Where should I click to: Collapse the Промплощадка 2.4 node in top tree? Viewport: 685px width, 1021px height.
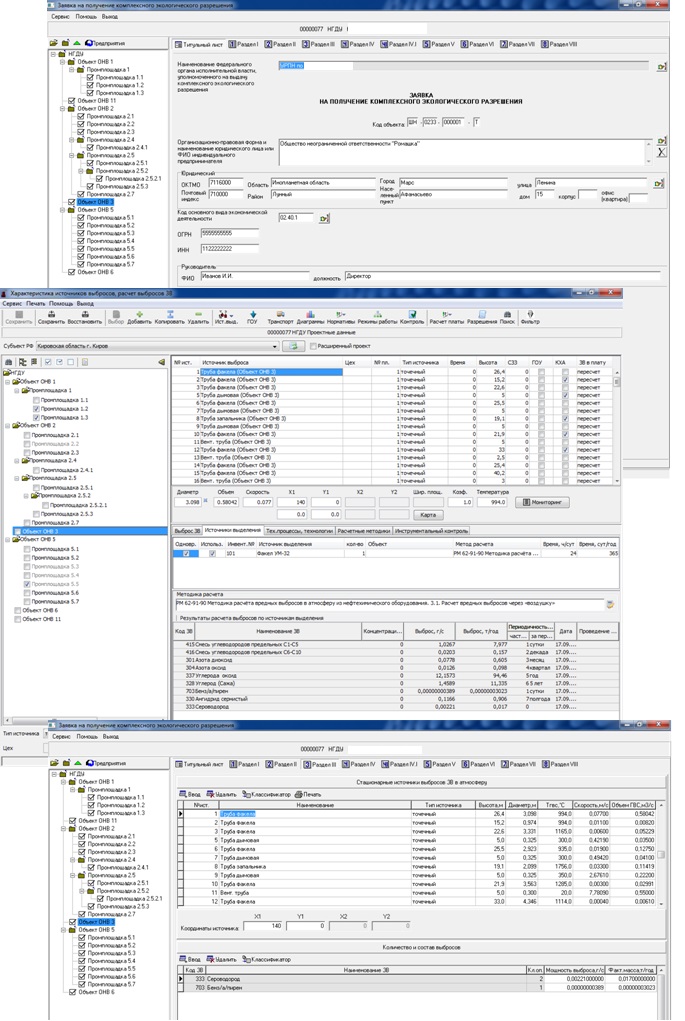point(72,140)
